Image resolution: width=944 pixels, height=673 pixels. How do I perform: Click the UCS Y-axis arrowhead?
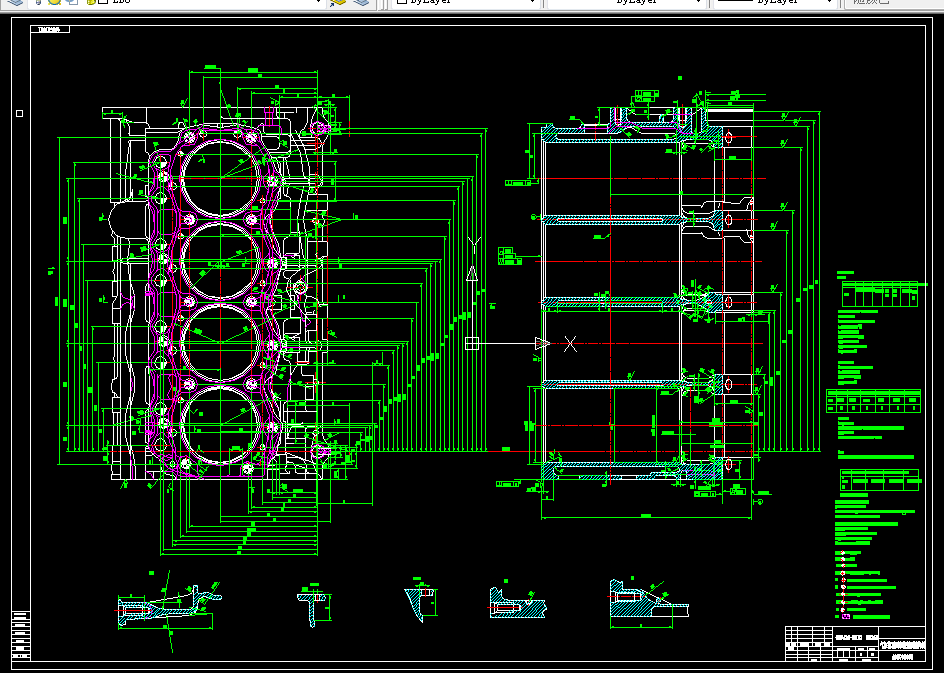472,273
